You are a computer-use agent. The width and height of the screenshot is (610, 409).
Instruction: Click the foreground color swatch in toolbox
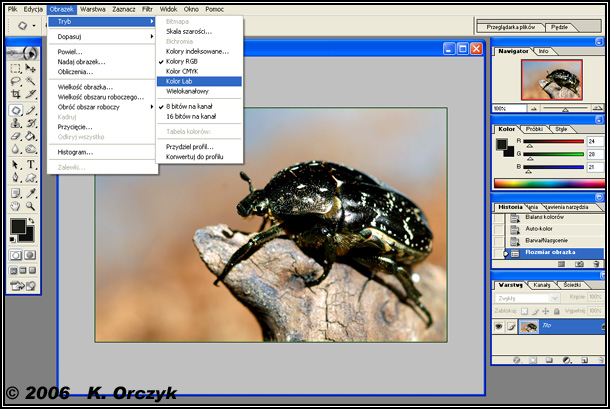[17, 226]
